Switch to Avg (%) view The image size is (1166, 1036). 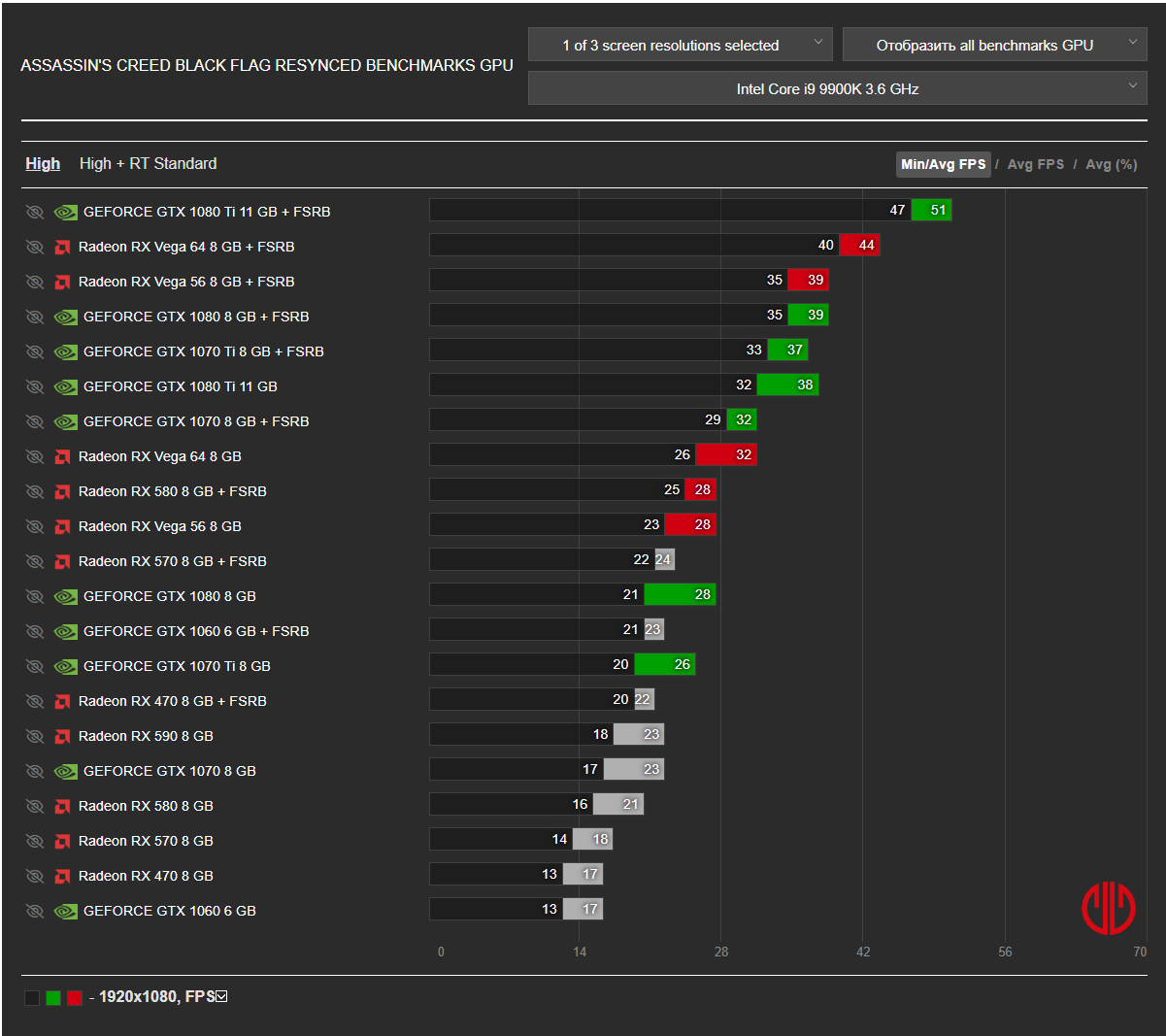(1112, 164)
